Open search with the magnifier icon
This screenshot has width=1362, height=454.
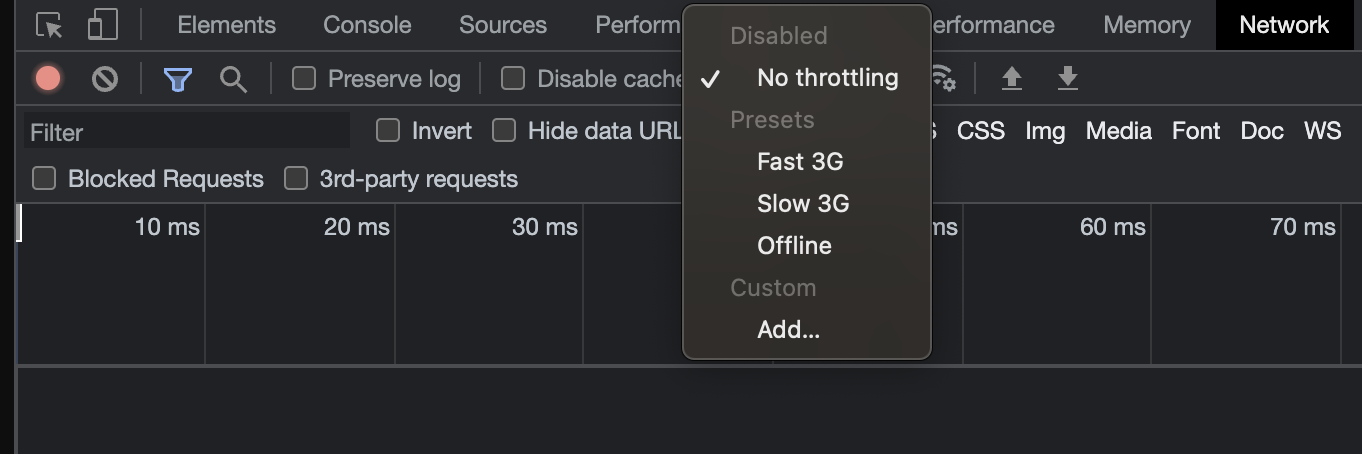point(233,79)
